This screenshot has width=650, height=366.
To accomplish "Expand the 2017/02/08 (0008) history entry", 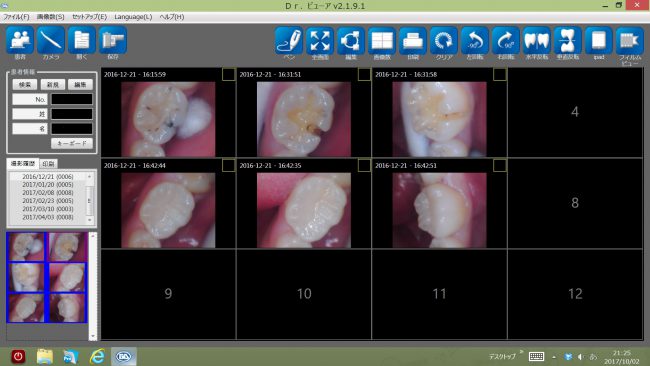I will (x=48, y=193).
